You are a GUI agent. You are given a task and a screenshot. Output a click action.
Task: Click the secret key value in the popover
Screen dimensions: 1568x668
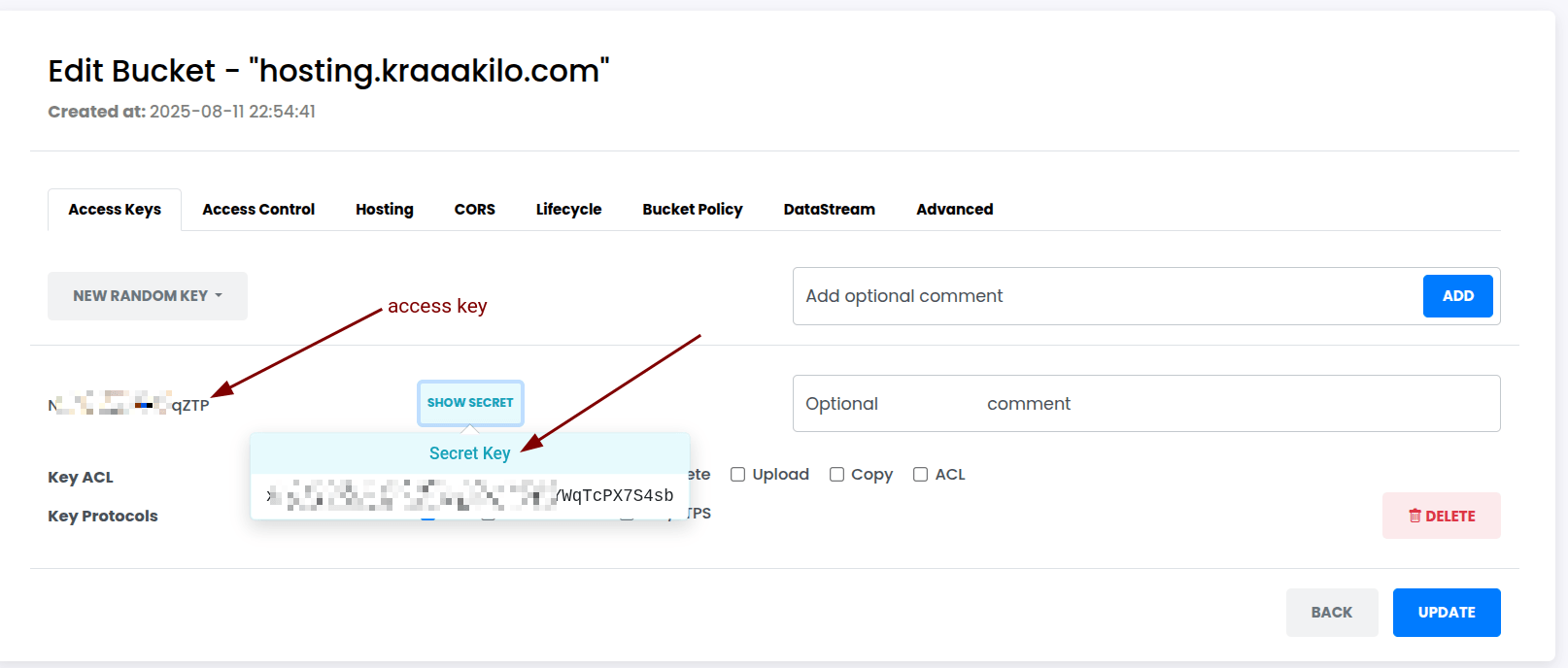pos(470,496)
